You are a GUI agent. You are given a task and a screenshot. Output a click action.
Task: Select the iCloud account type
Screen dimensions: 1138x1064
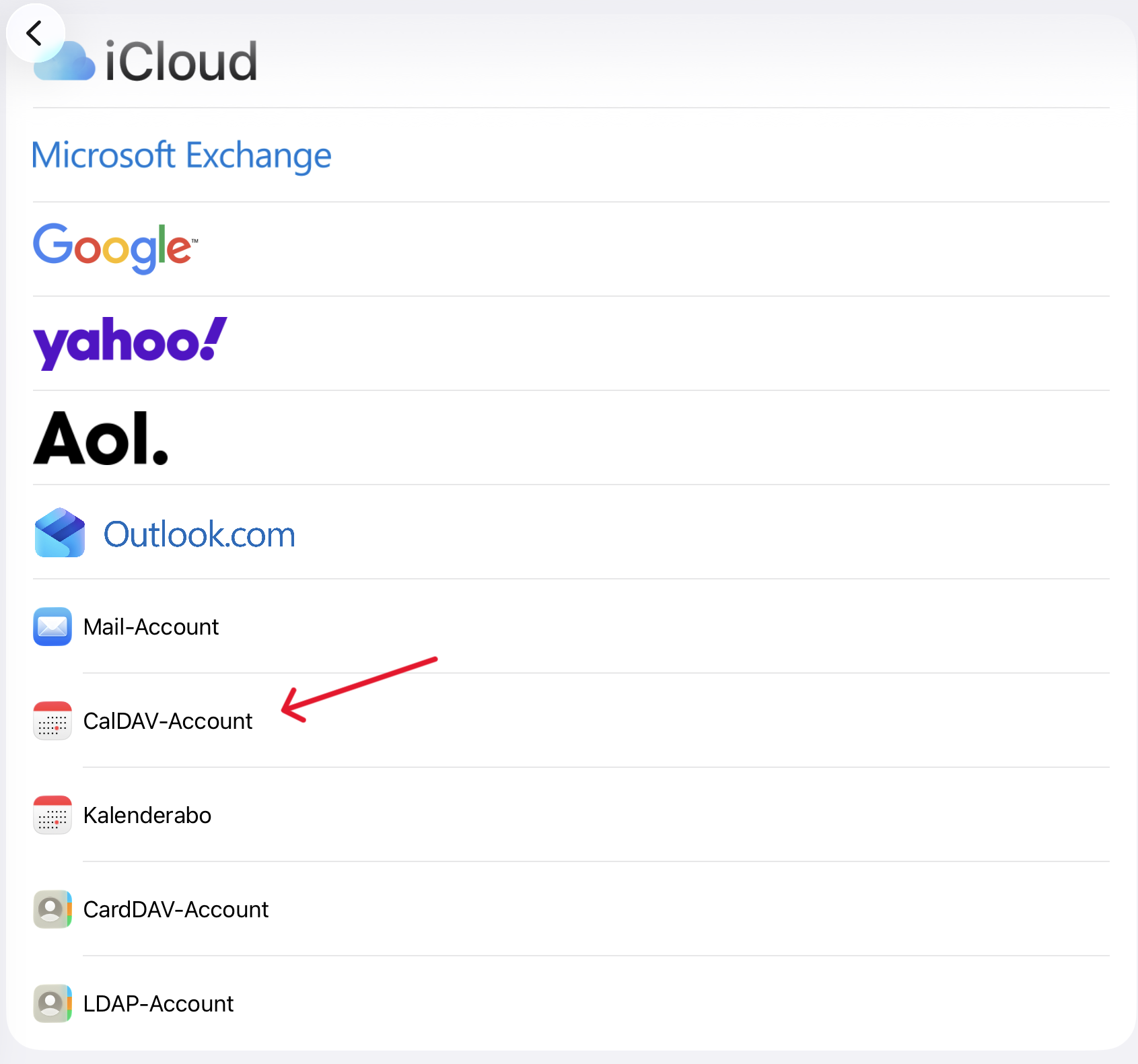571,61
